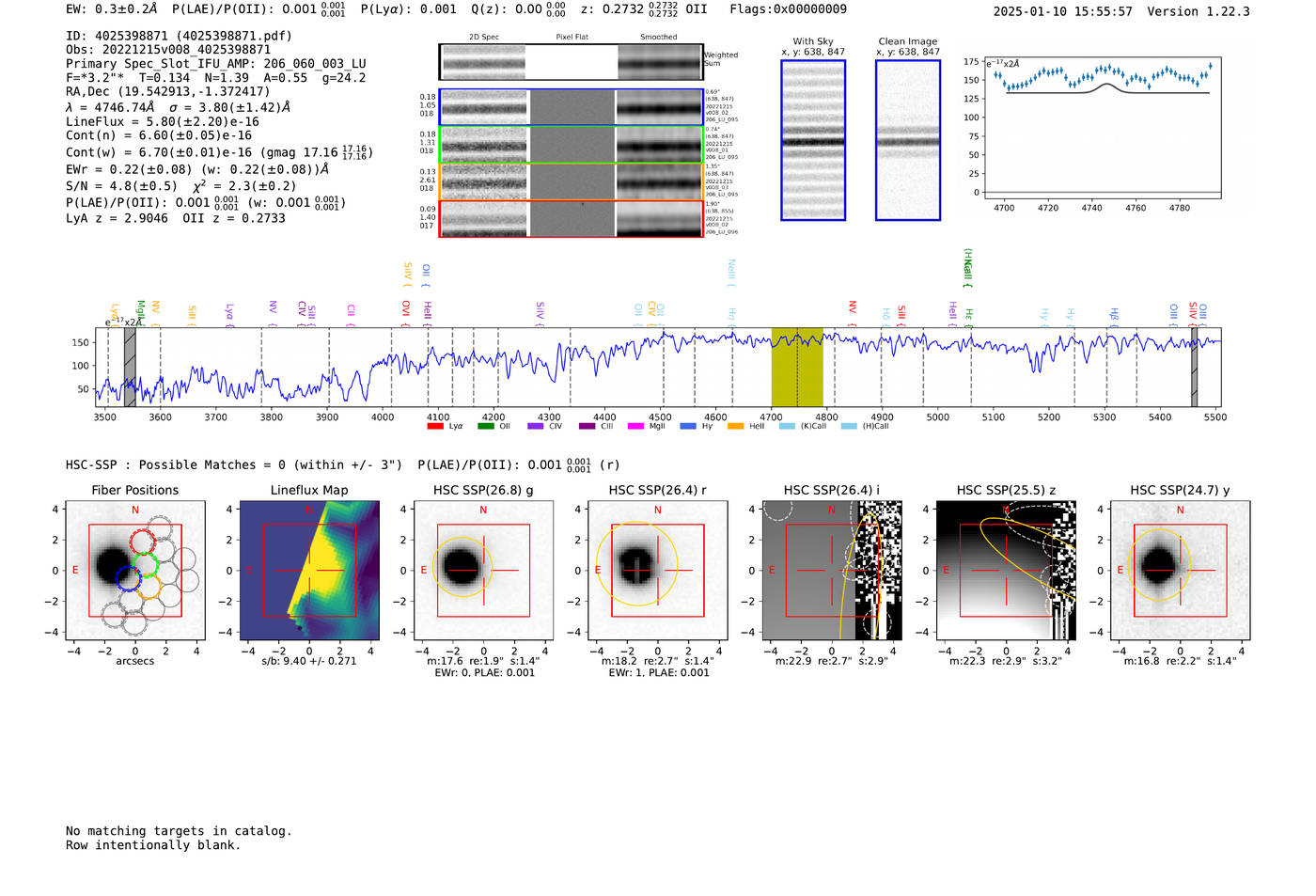The height and width of the screenshot is (896, 1316).
Task: Click the m:17.6 re:1.9" caption under g image
Action: [x=484, y=661]
